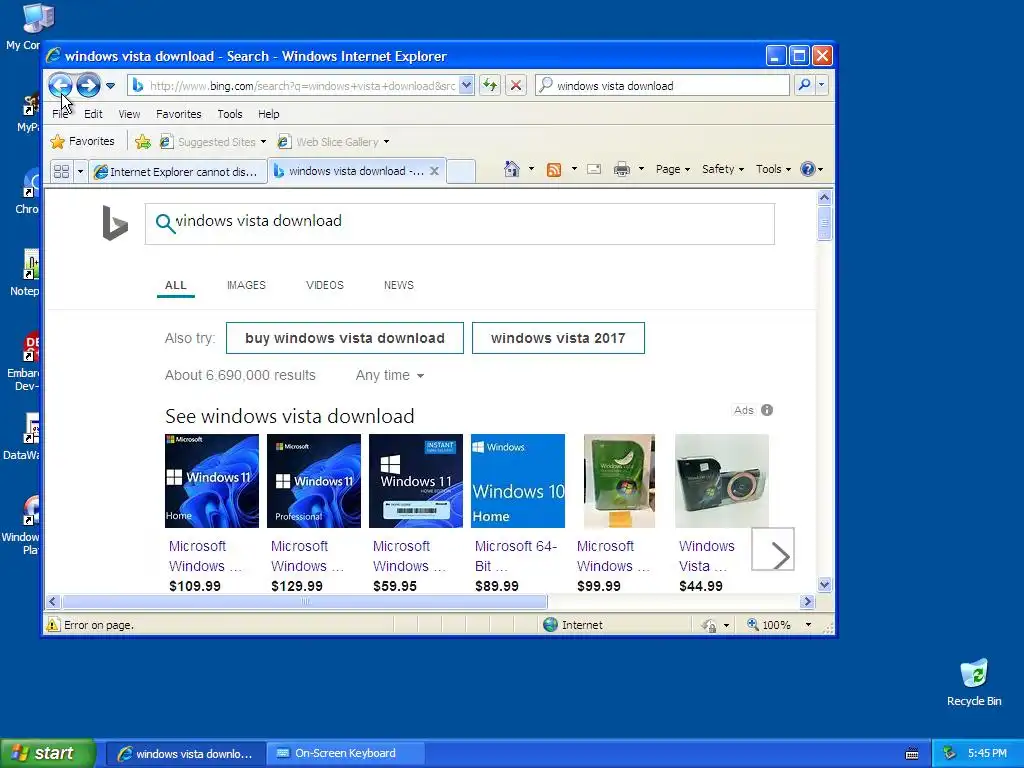1024x768 pixels.
Task: Click the Favorites star button
Action: click(82, 141)
